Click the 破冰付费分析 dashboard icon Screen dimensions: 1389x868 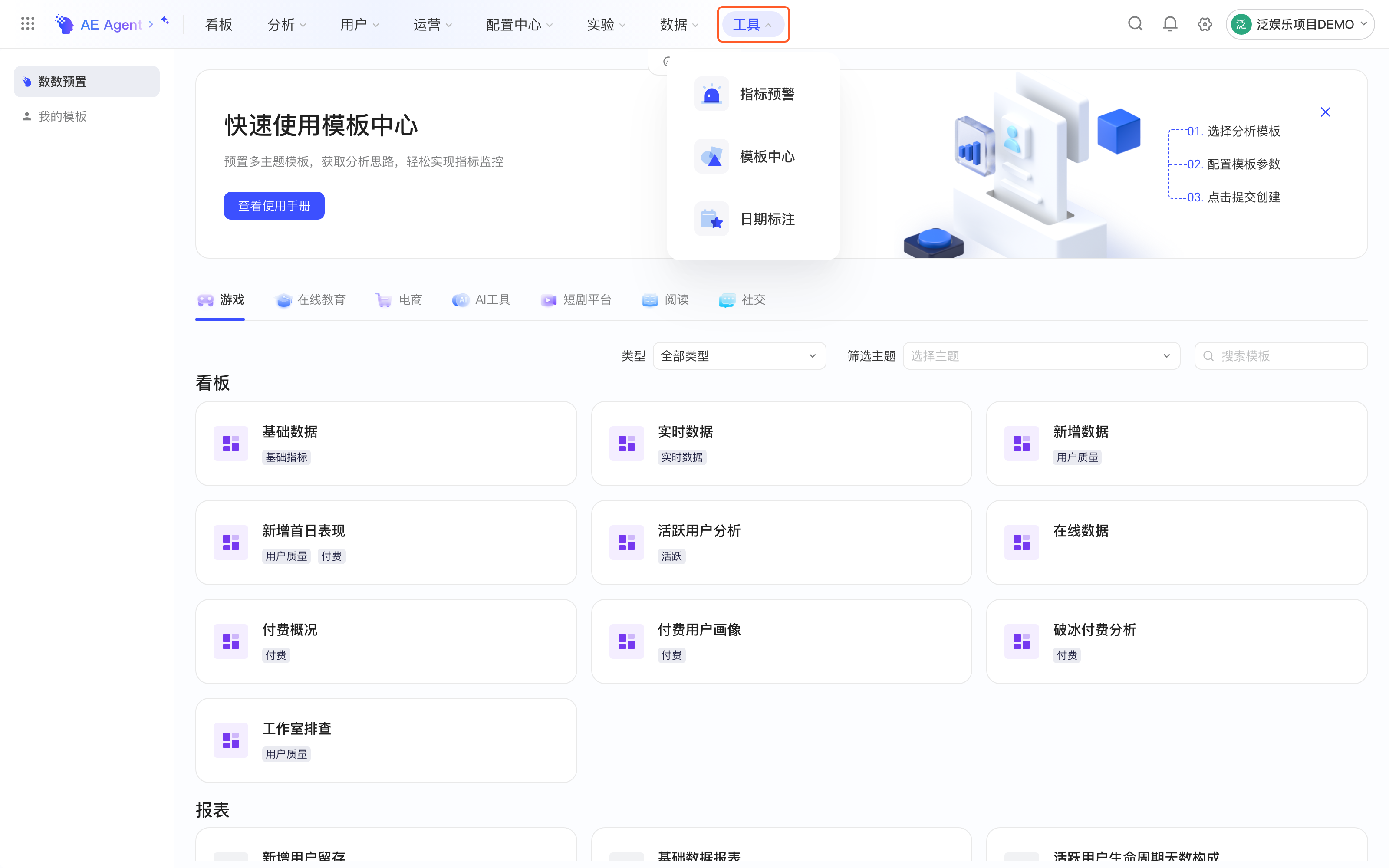1021,641
